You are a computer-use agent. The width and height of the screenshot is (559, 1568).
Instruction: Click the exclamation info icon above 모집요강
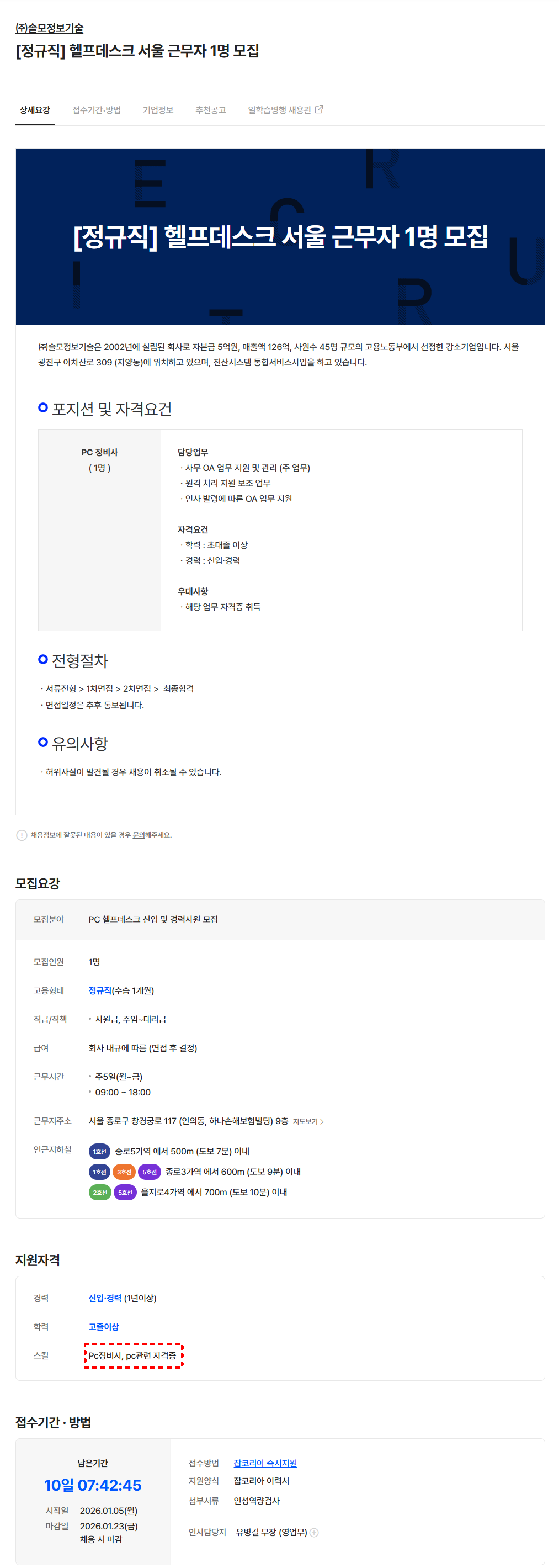[x=22, y=835]
